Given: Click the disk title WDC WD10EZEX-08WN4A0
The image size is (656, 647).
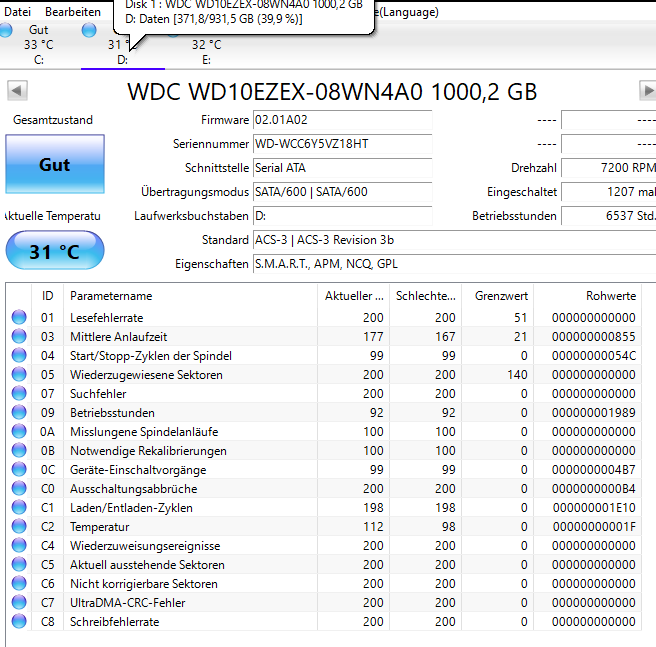Looking at the screenshot, I should 332,92.
